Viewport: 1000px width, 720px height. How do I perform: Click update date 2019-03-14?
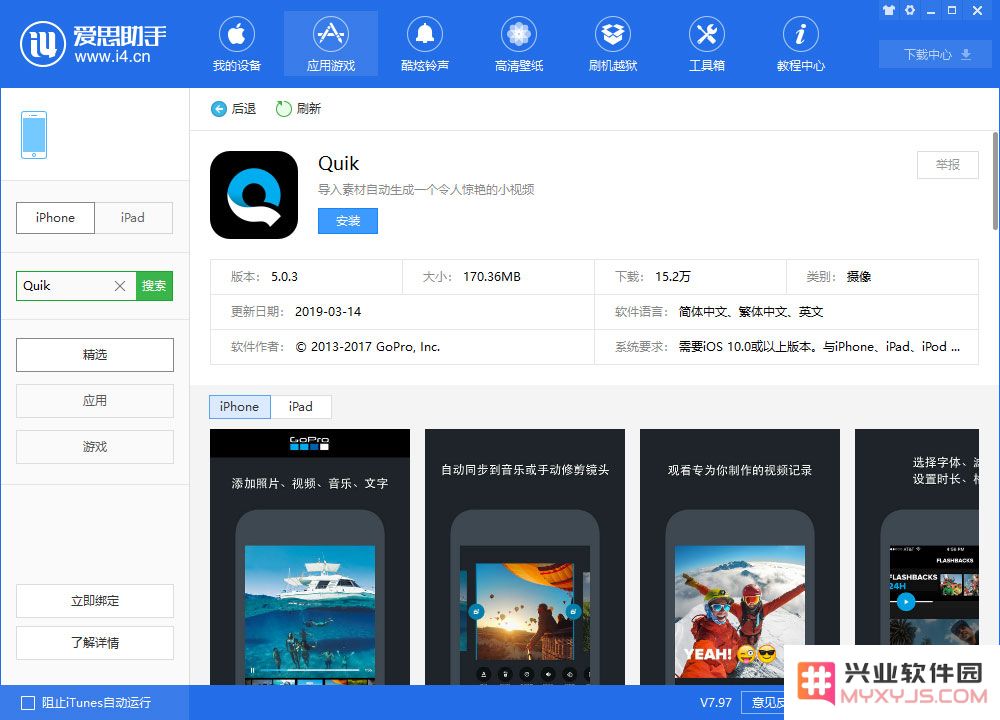coord(328,312)
